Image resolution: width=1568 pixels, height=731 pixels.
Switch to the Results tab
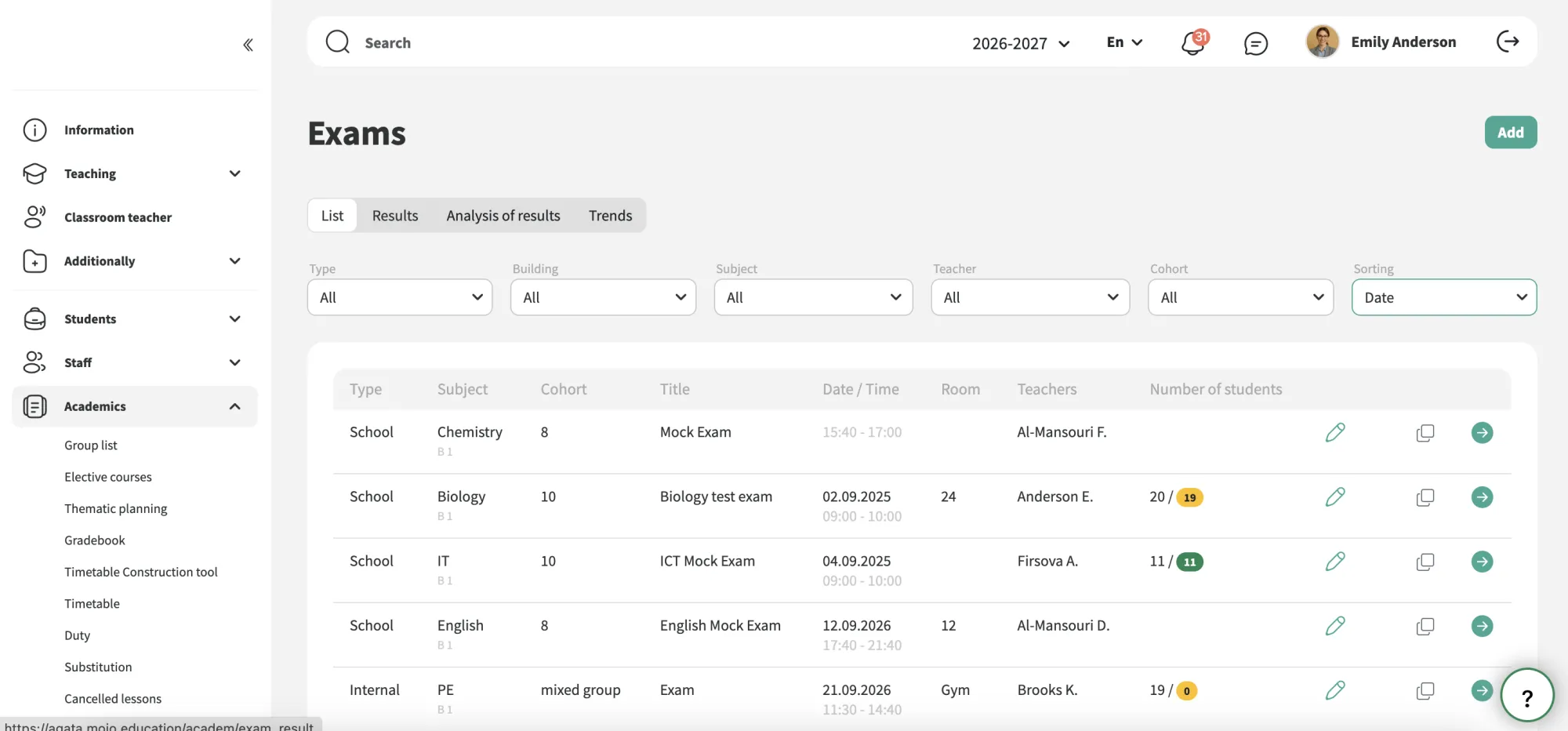pyautogui.click(x=395, y=215)
